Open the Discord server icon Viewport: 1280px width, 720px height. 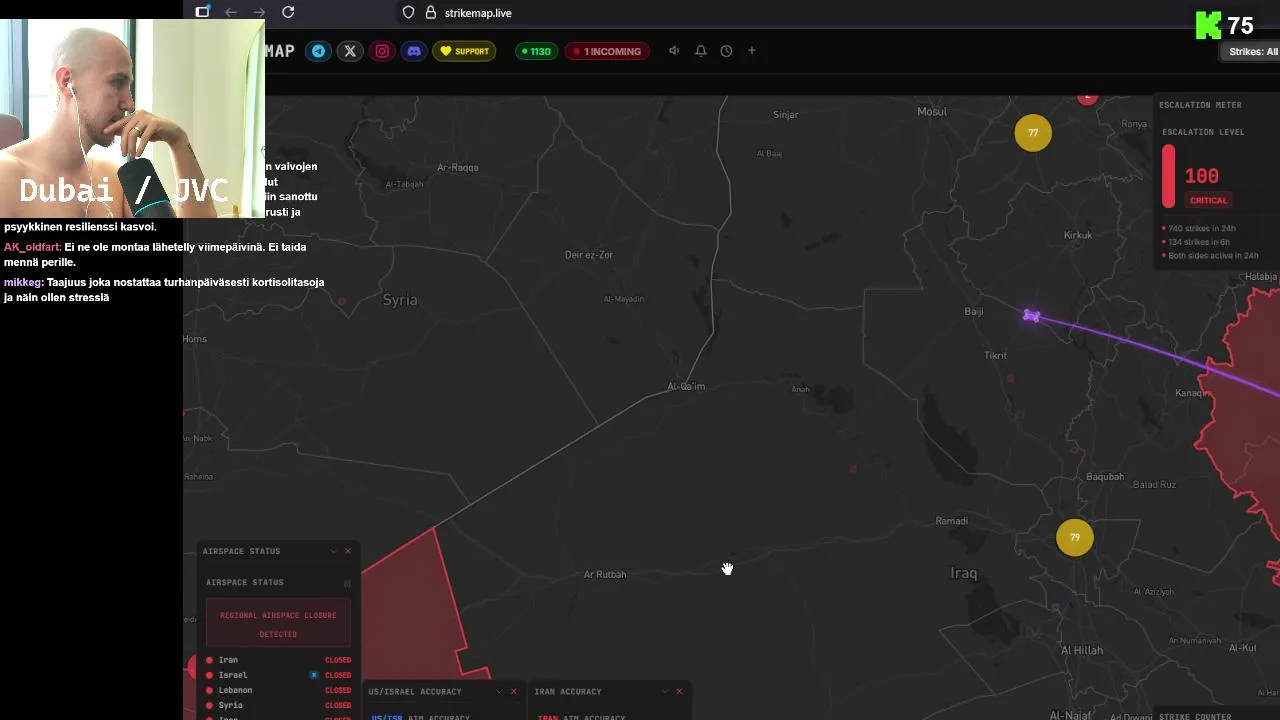pos(414,51)
